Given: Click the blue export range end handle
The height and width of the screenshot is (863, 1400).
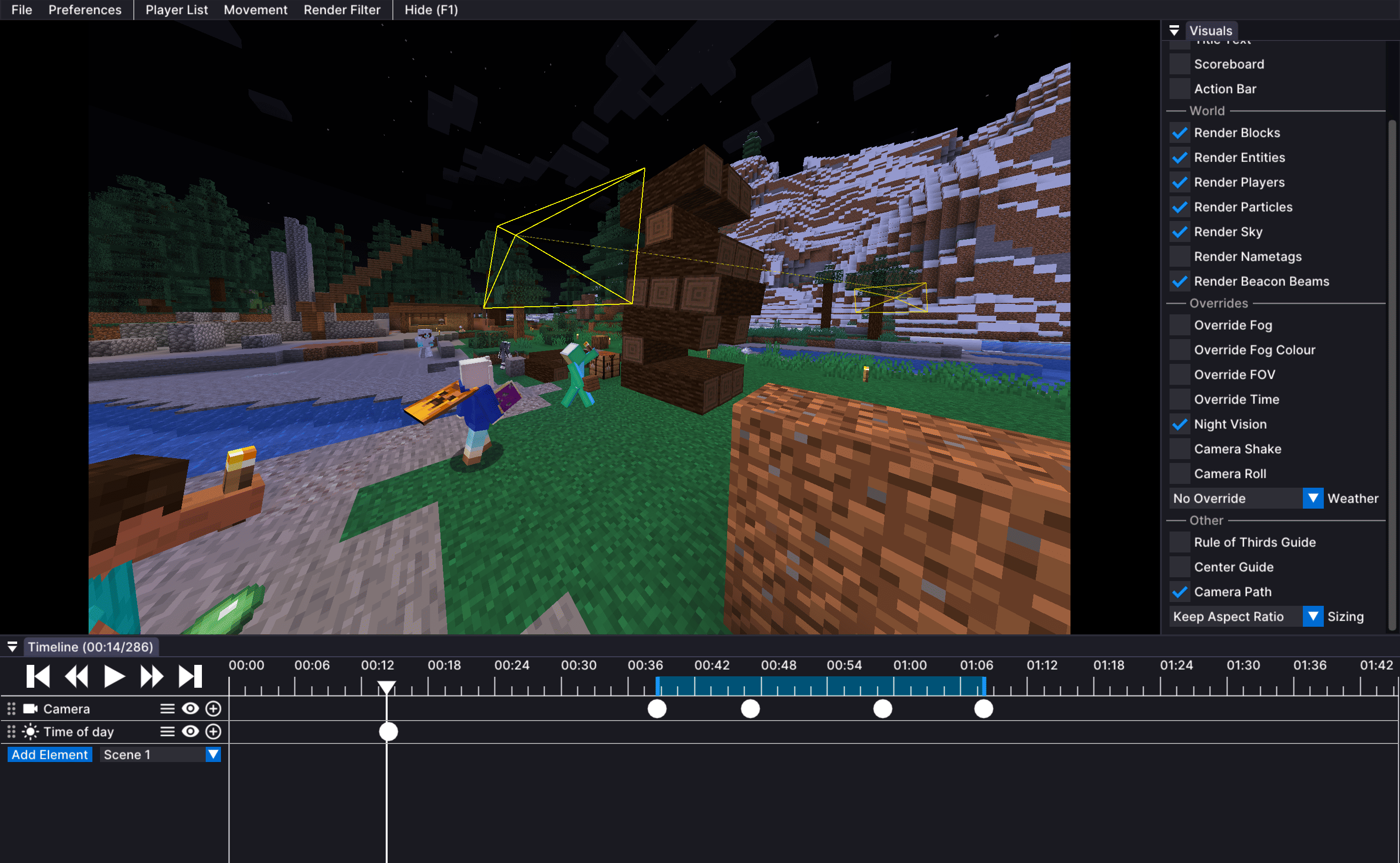Looking at the screenshot, I should tap(984, 686).
